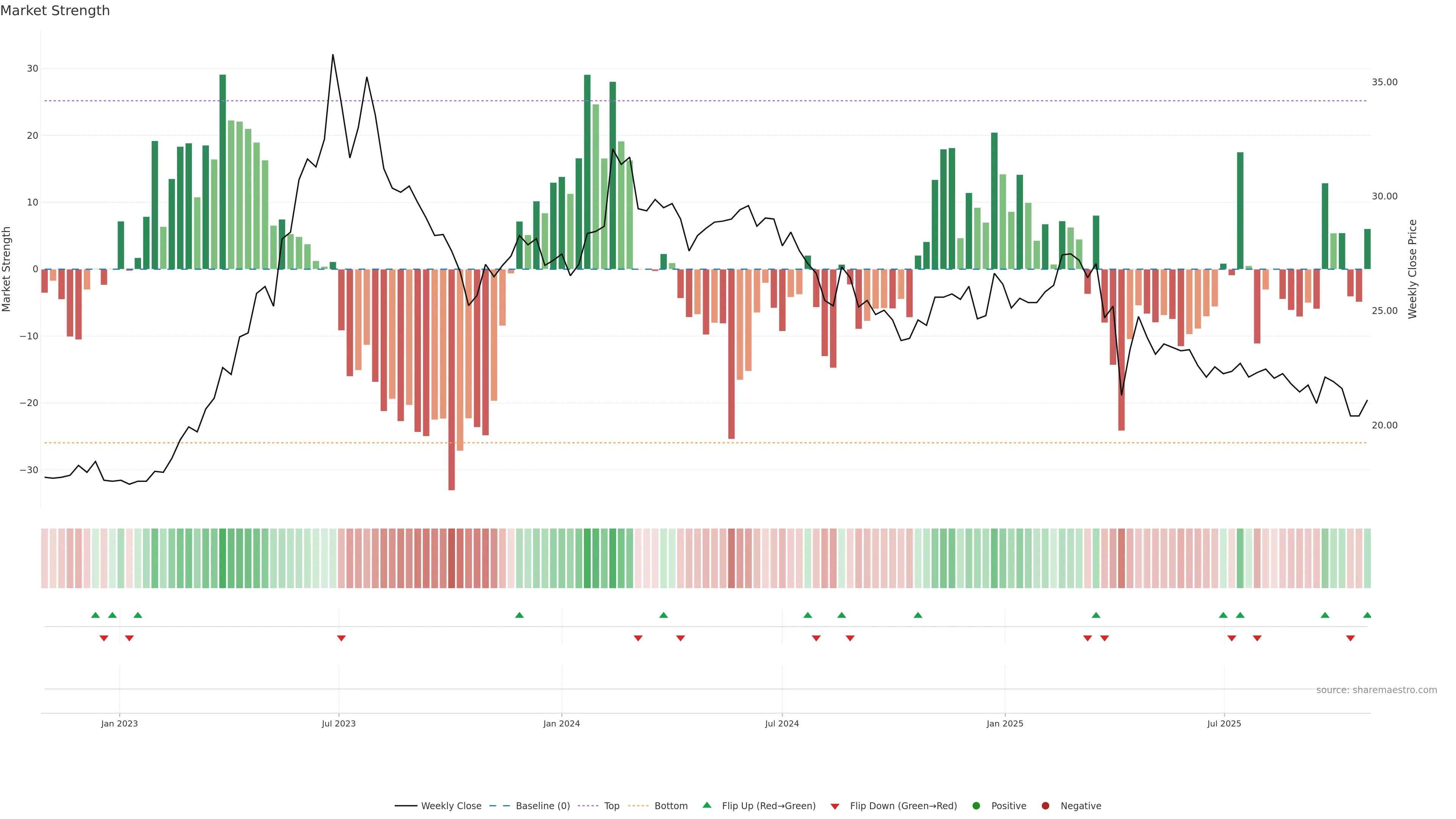Click the green Positive circle legend icon
1456x819 pixels.
tap(976, 805)
